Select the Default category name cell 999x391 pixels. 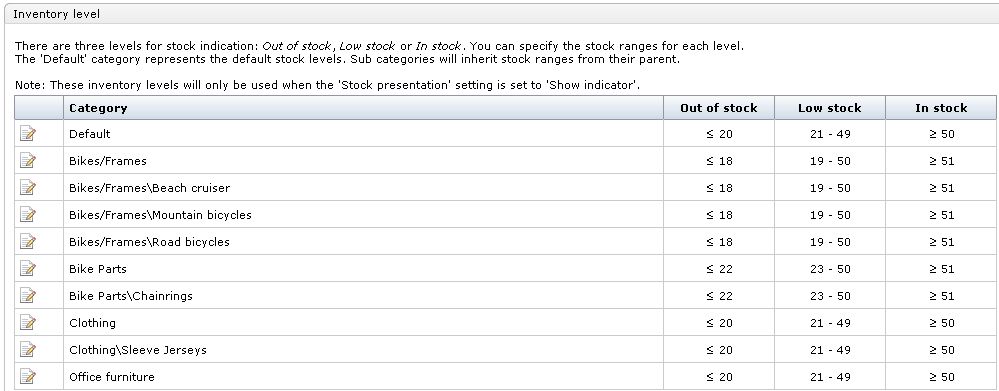pos(363,134)
